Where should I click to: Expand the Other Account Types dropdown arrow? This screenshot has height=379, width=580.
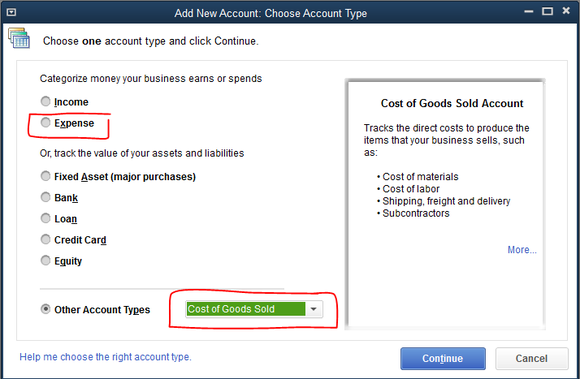click(314, 309)
